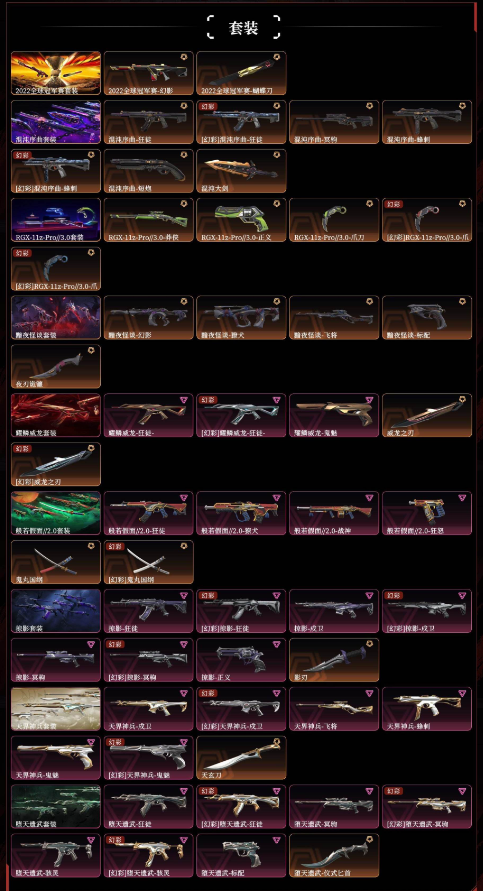The width and height of the screenshot is (483, 891).
Task: Click the 幻彩 badge on [幻彩]天界神兵-鬼魅
Action: pos(115,742)
